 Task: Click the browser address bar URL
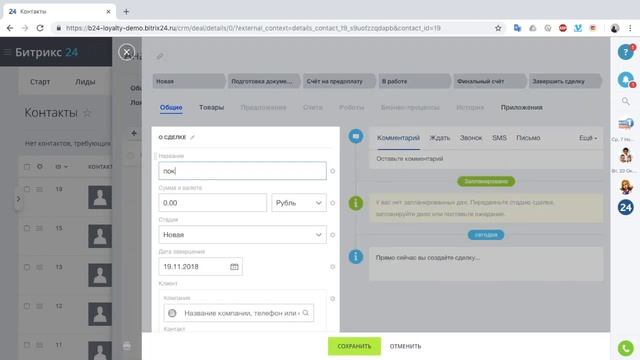pos(253,28)
